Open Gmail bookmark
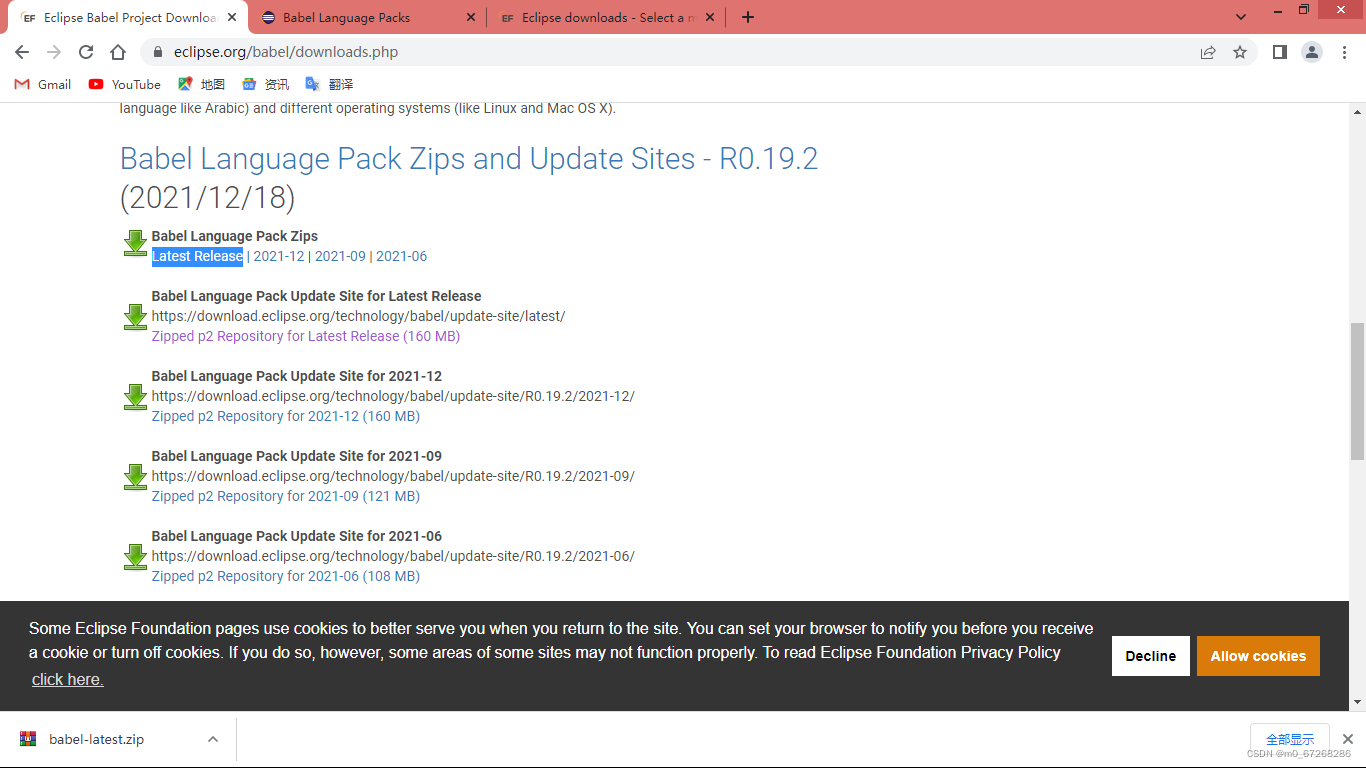This screenshot has width=1366, height=768. (x=43, y=84)
